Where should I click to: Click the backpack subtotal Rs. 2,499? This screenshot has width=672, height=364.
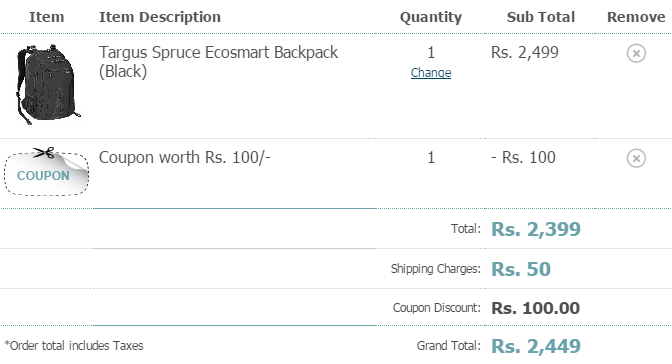pos(525,53)
